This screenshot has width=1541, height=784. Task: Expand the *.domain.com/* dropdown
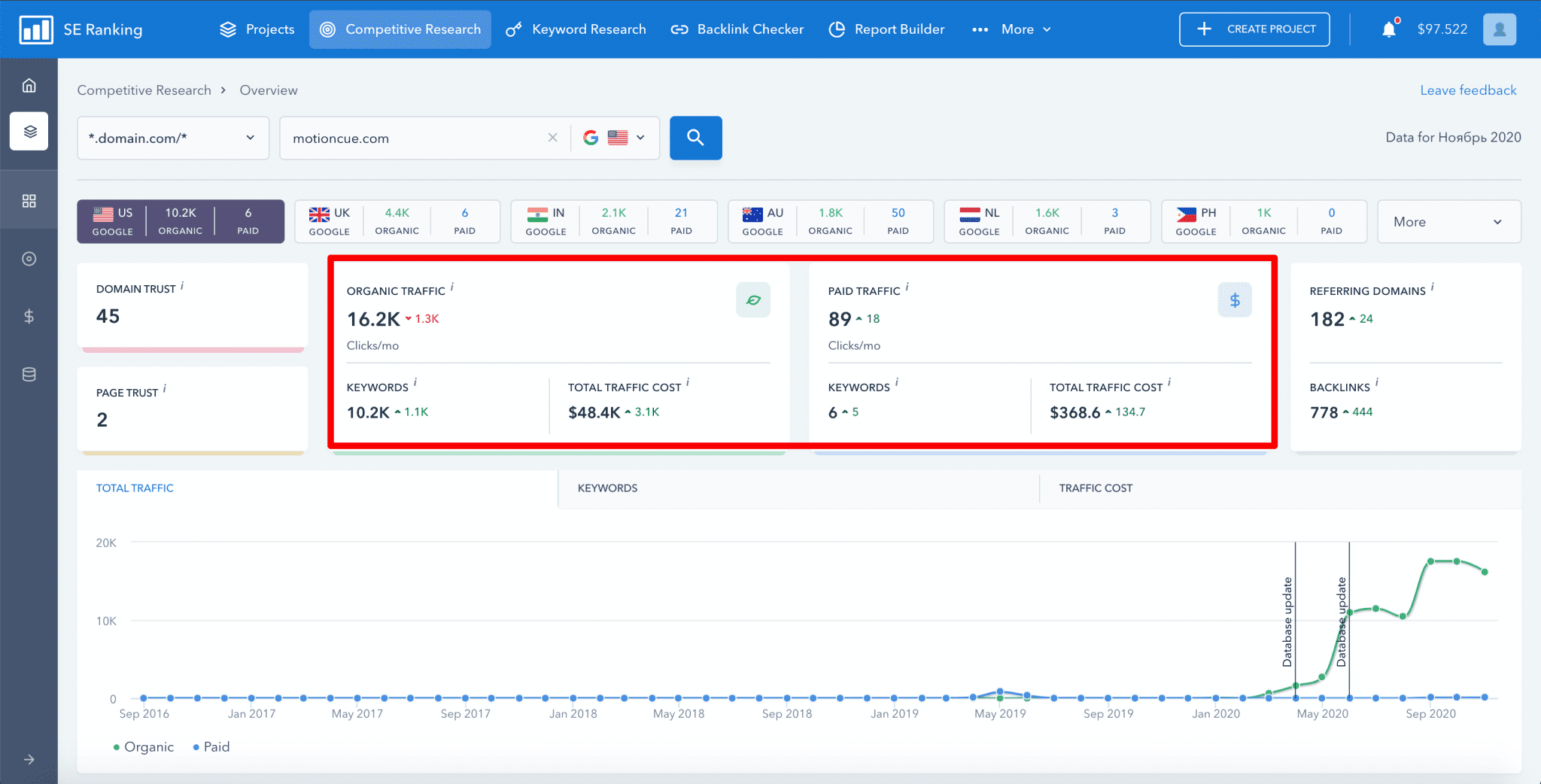[x=172, y=138]
